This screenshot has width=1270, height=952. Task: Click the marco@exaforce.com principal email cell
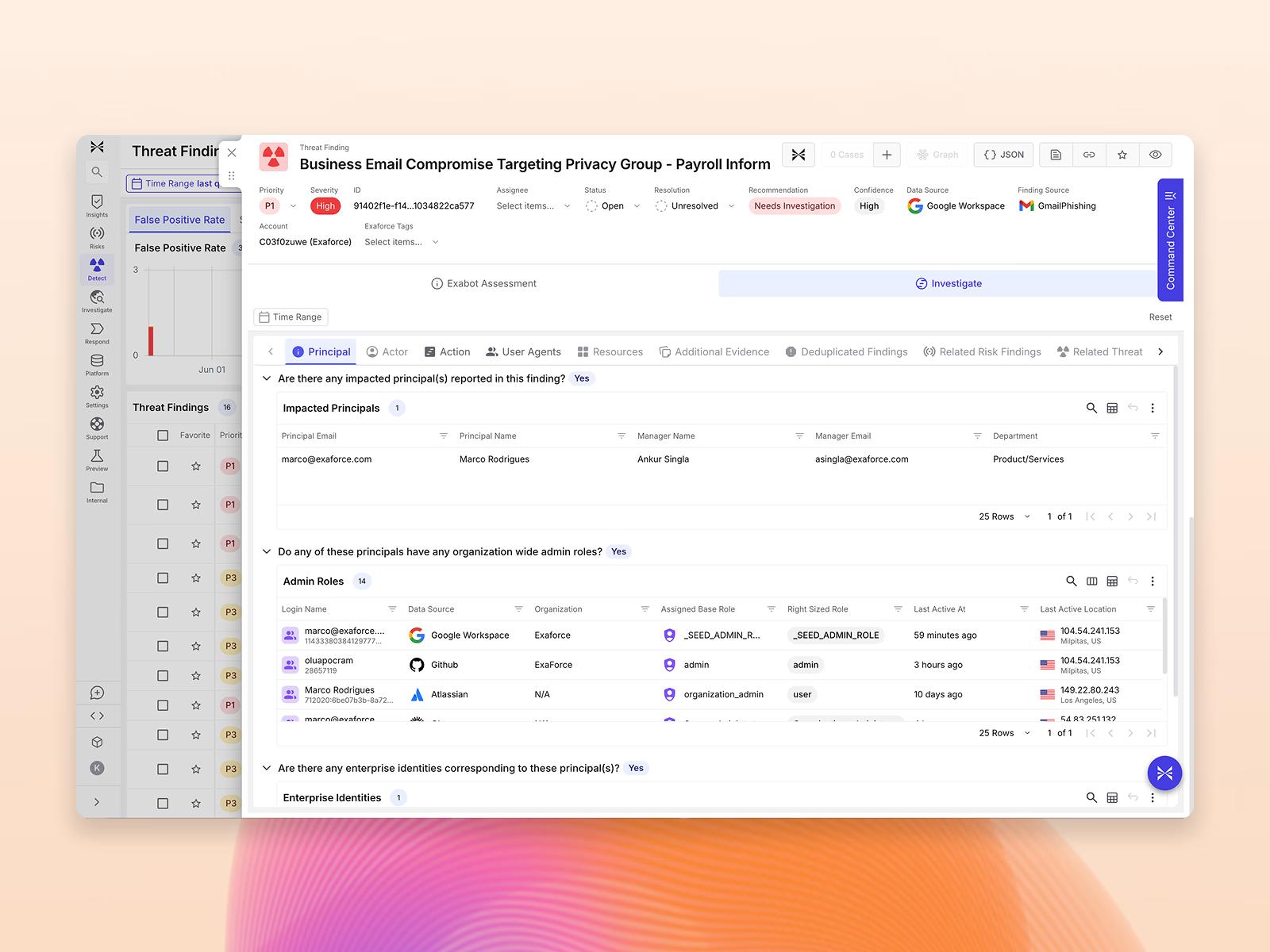click(x=326, y=459)
